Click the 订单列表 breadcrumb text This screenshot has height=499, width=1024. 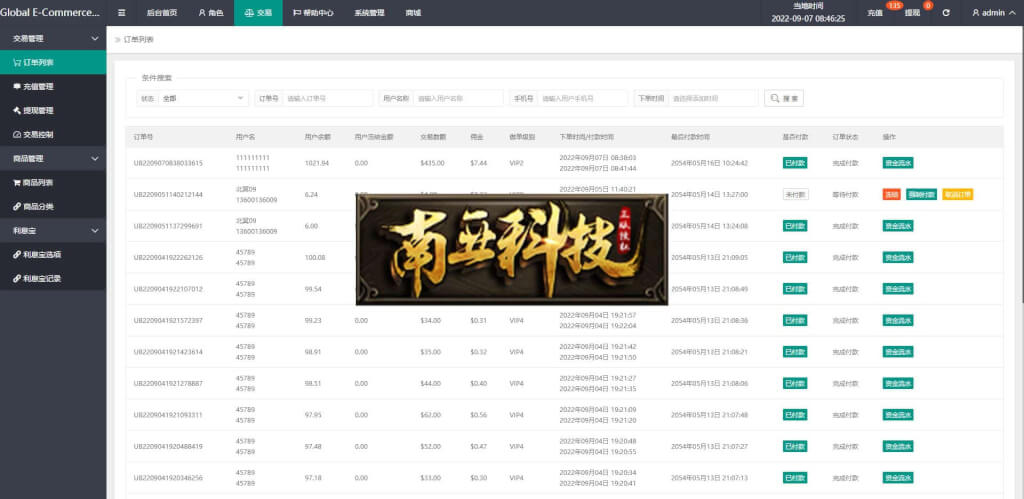click(138, 40)
